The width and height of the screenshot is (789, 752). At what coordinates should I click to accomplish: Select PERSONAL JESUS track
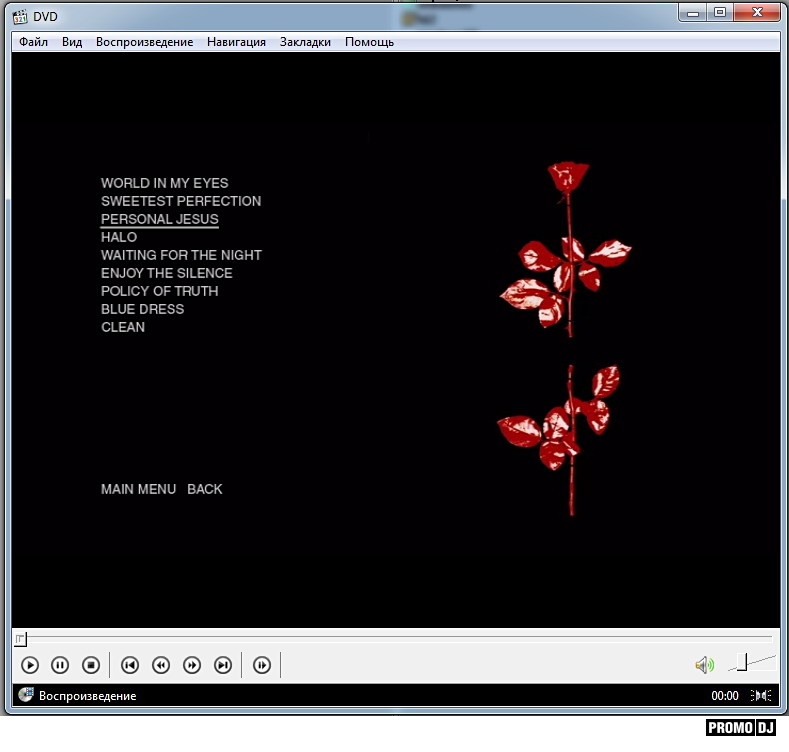tap(159, 219)
